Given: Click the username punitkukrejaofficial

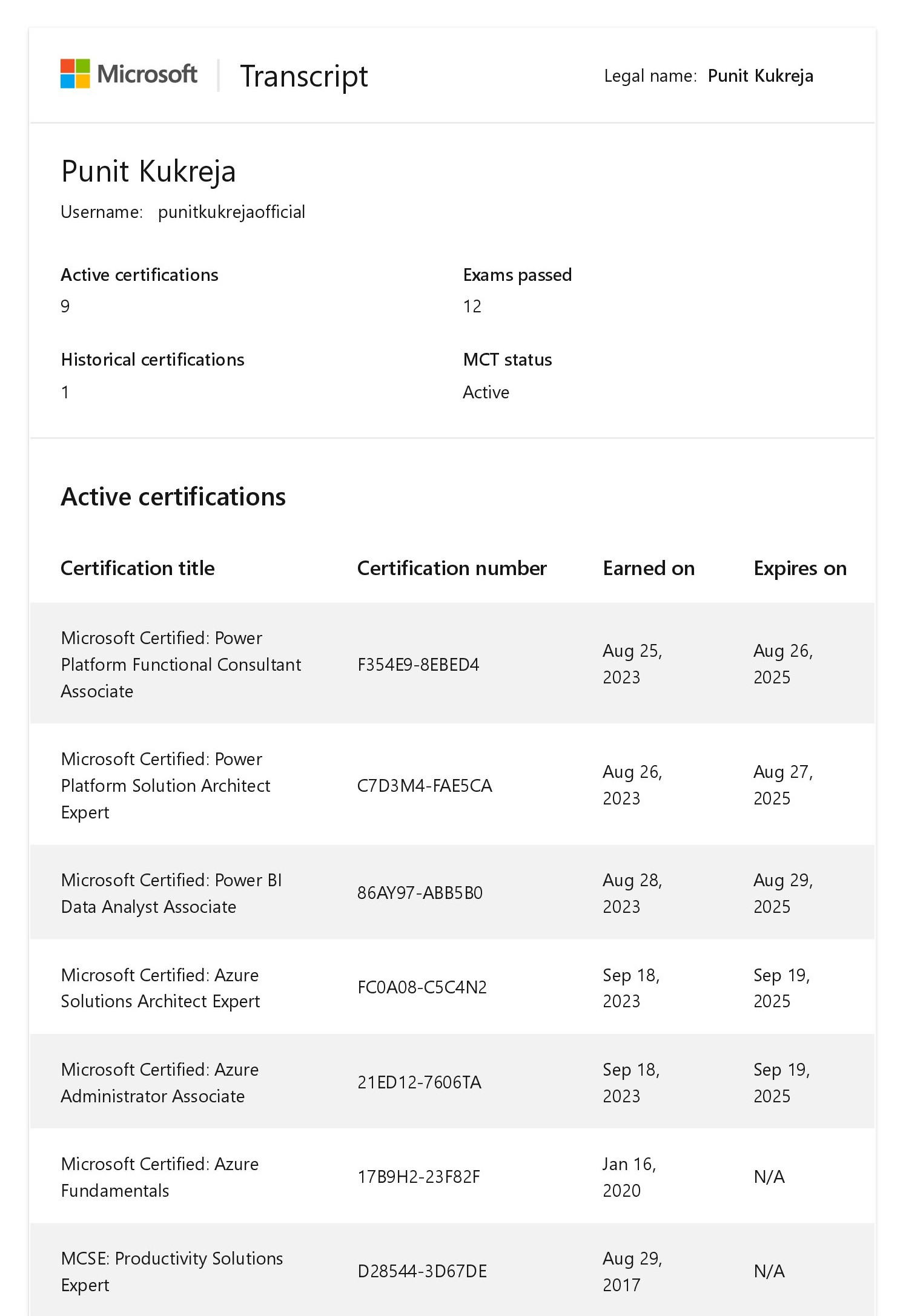Looking at the screenshot, I should (231, 212).
